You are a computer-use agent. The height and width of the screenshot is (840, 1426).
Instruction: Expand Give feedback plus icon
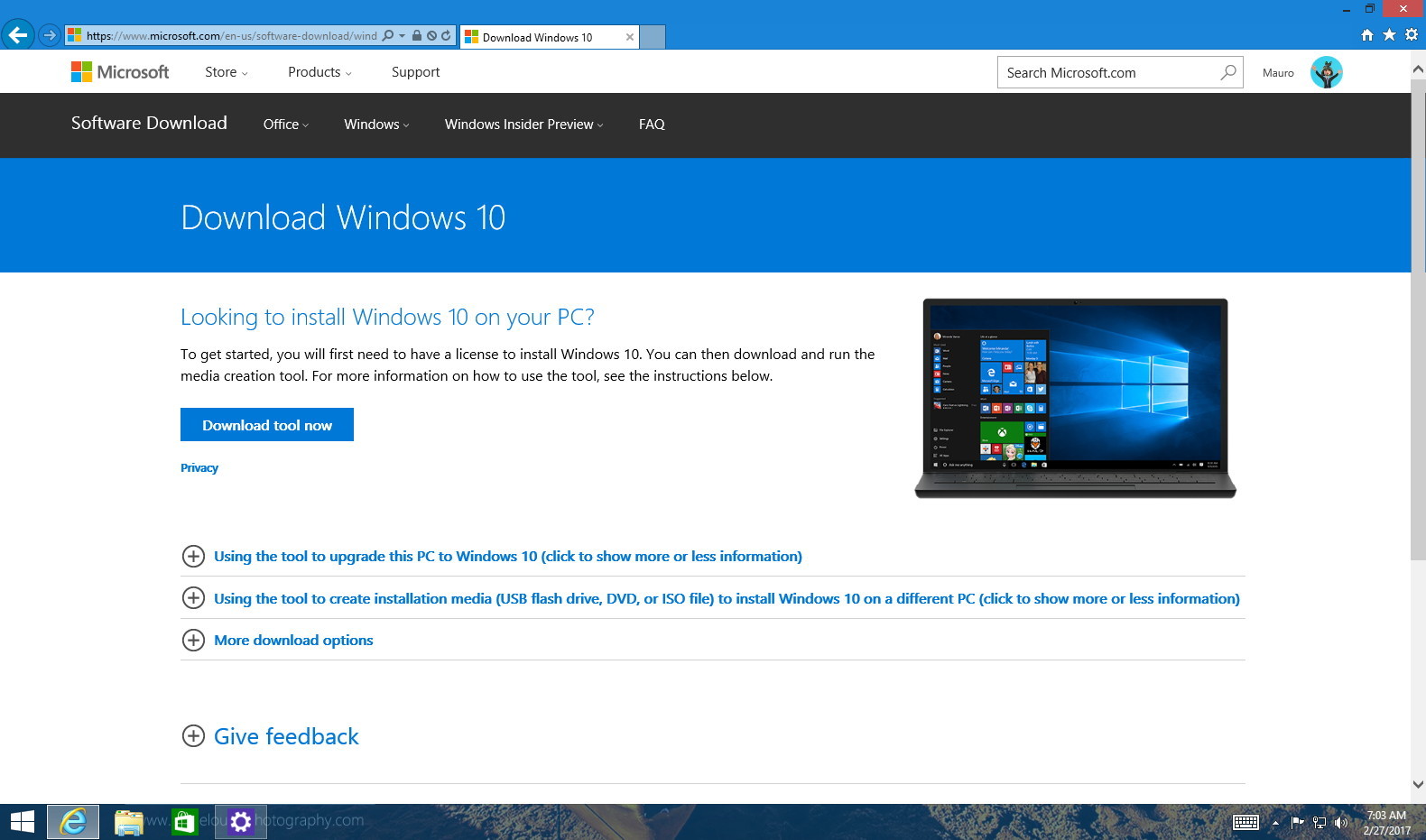[193, 736]
